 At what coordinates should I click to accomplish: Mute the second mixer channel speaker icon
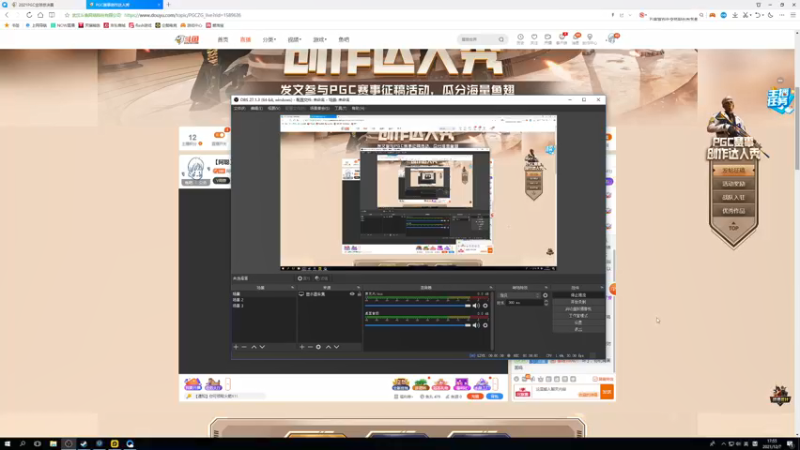(x=476, y=325)
